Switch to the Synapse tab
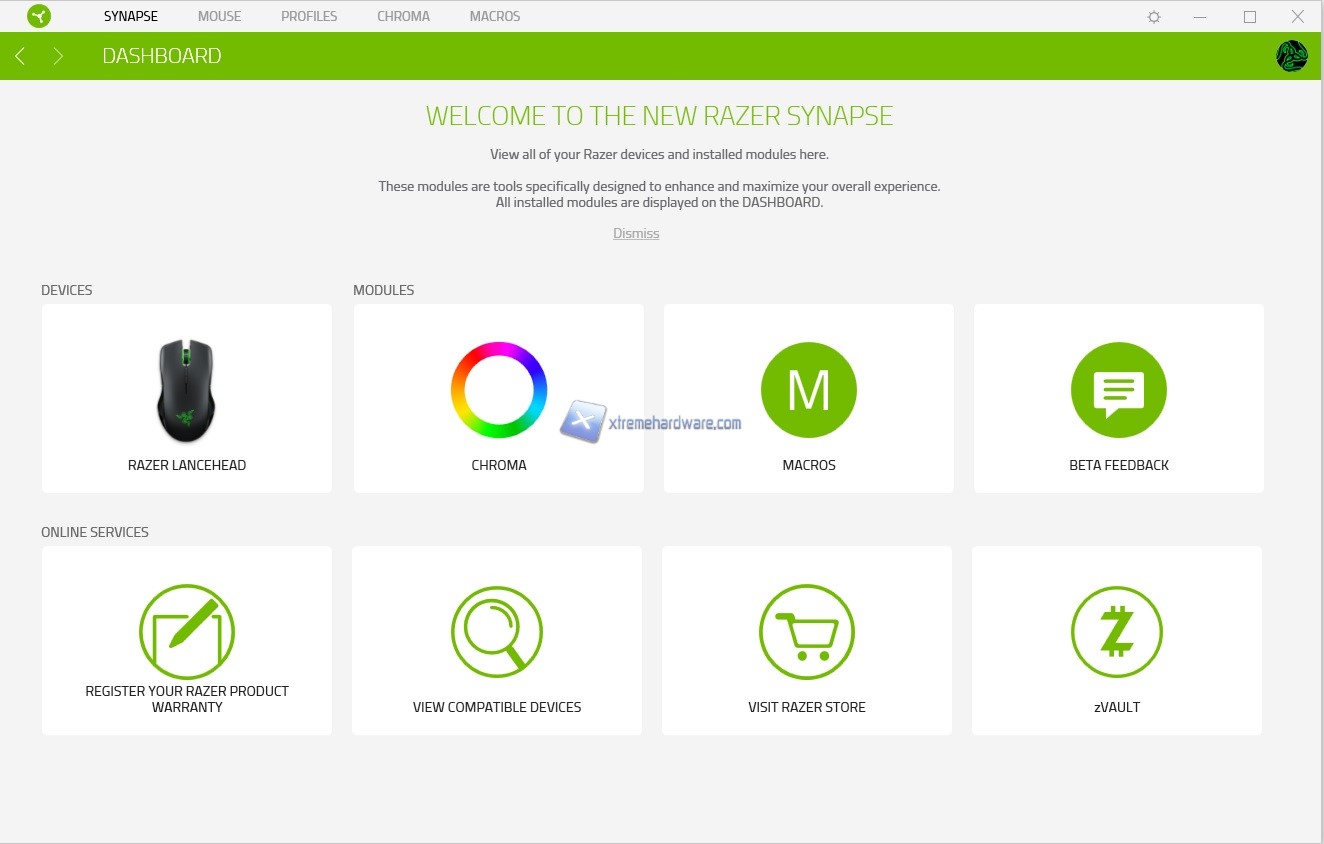 click(131, 16)
